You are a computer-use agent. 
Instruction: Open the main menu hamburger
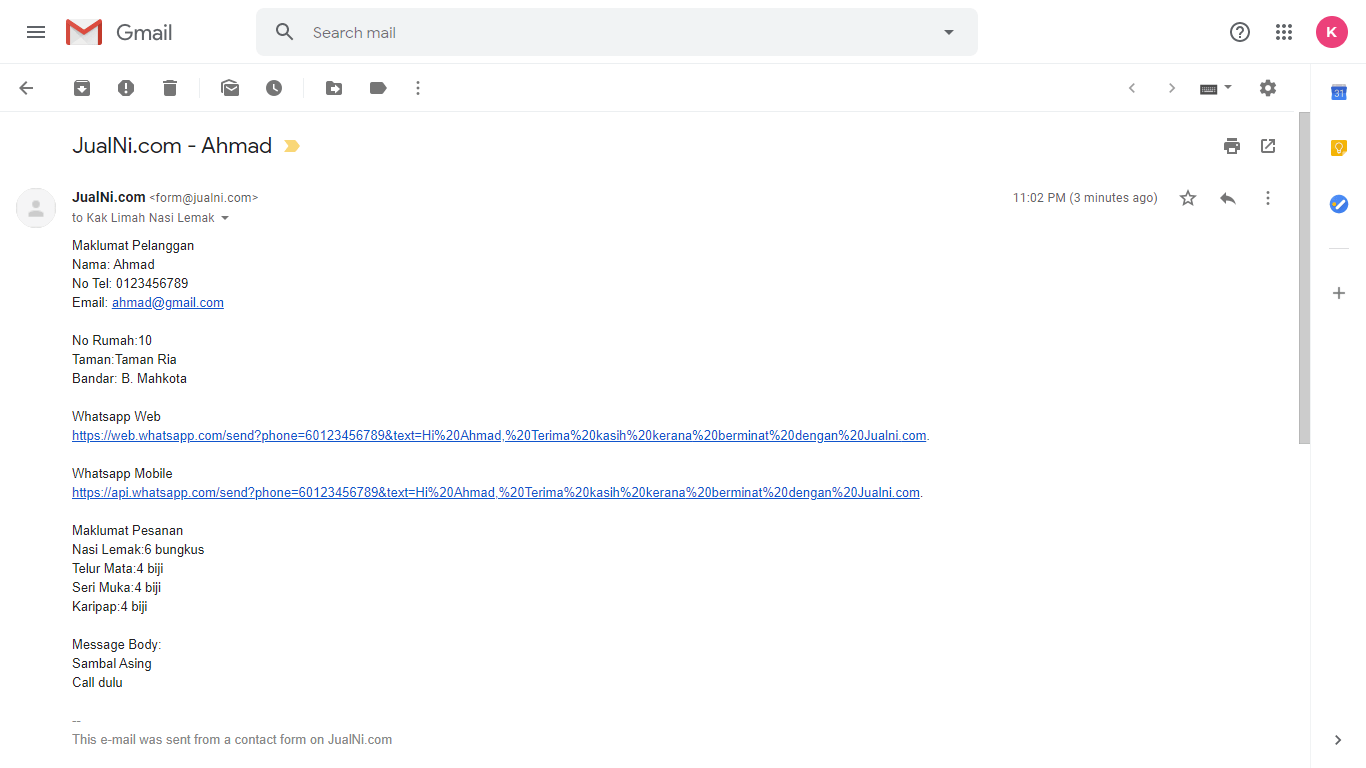[x=36, y=32]
